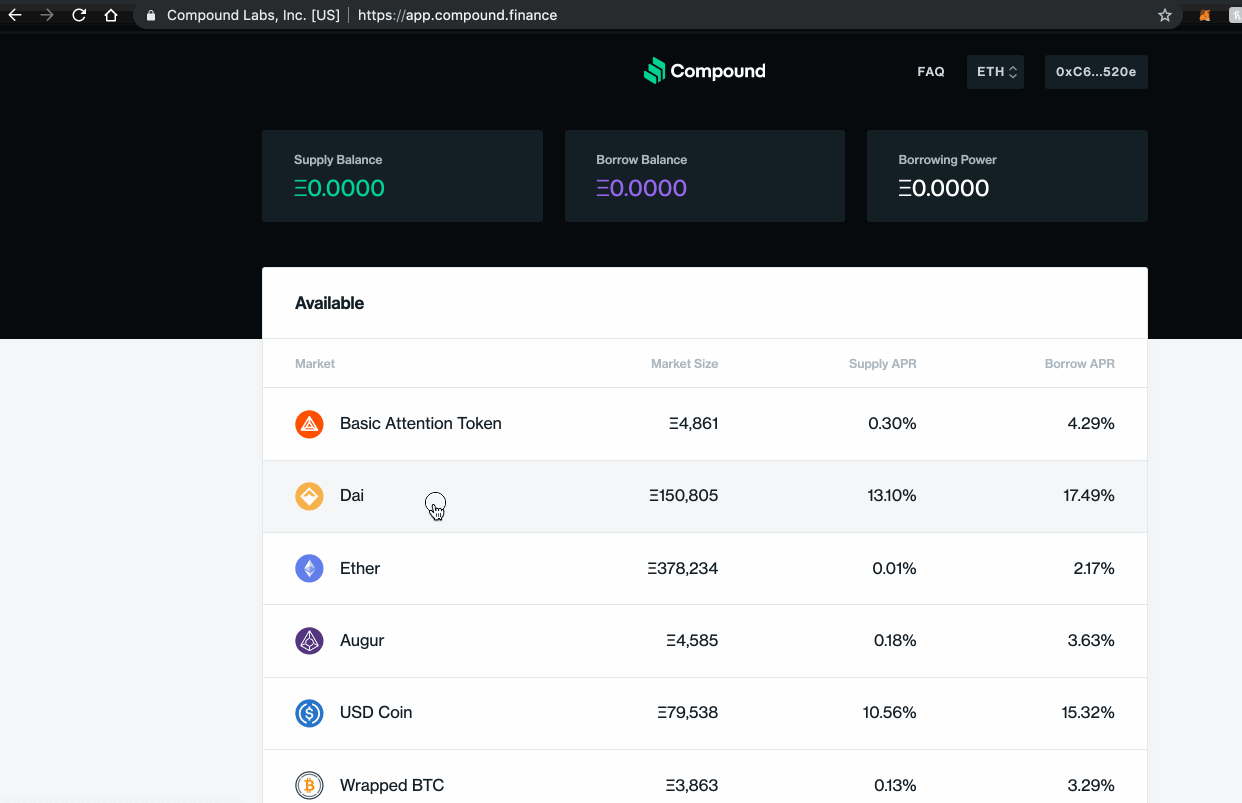Click the Market column header
This screenshot has width=1242, height=803.
pyautogui.click(x=315, y=364)
